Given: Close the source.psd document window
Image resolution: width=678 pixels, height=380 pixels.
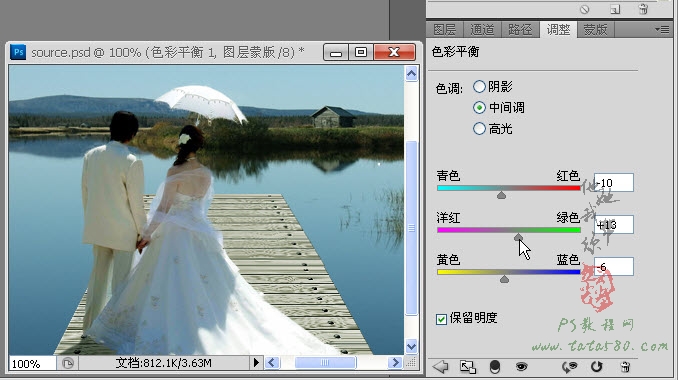Looking at the screenshot, I should (x=394, y=53).
